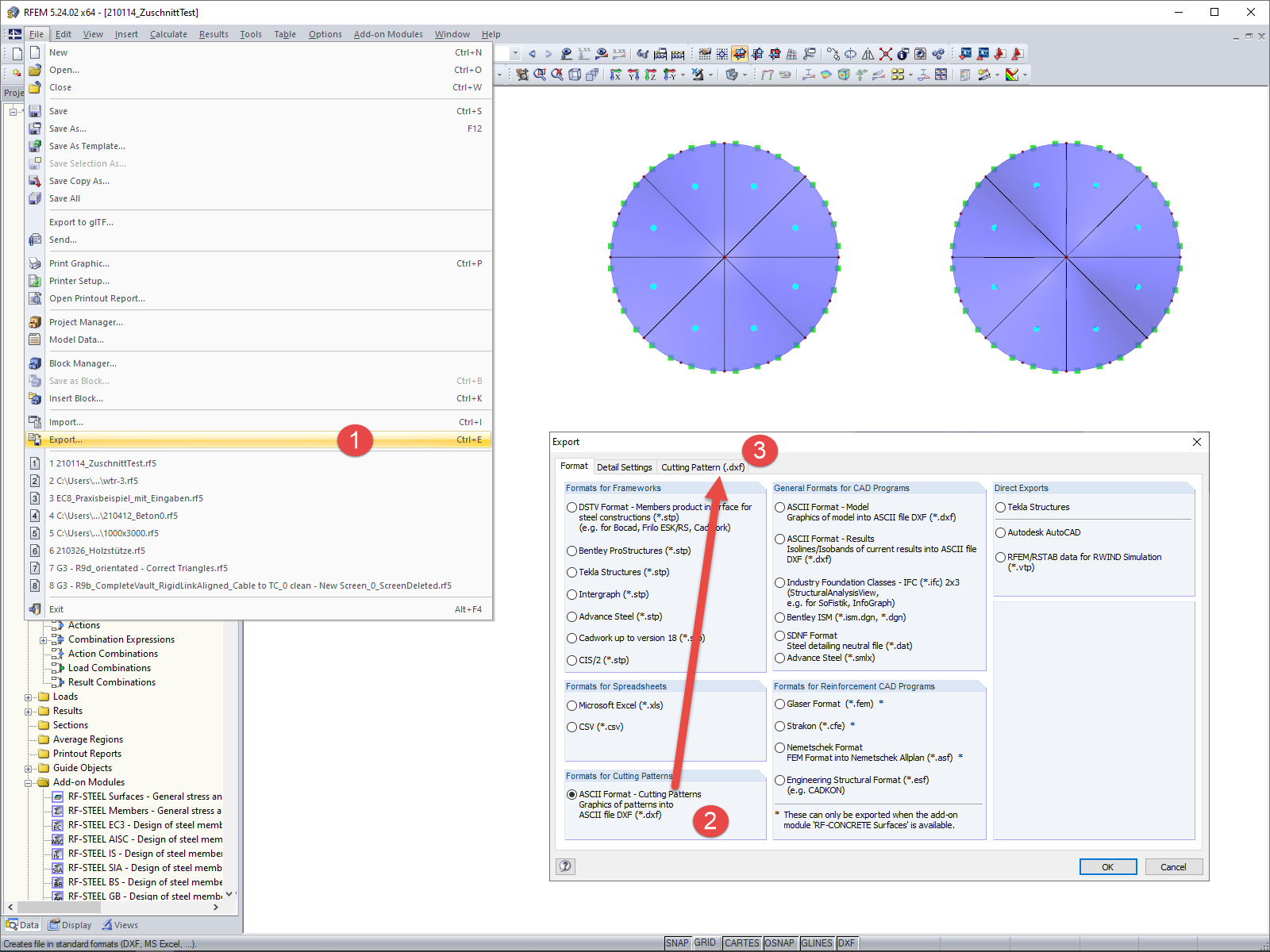The width and height of the screenshot is (1270, 952).
Task: Select the View in Z-direction icon
Action: (649, 75)
